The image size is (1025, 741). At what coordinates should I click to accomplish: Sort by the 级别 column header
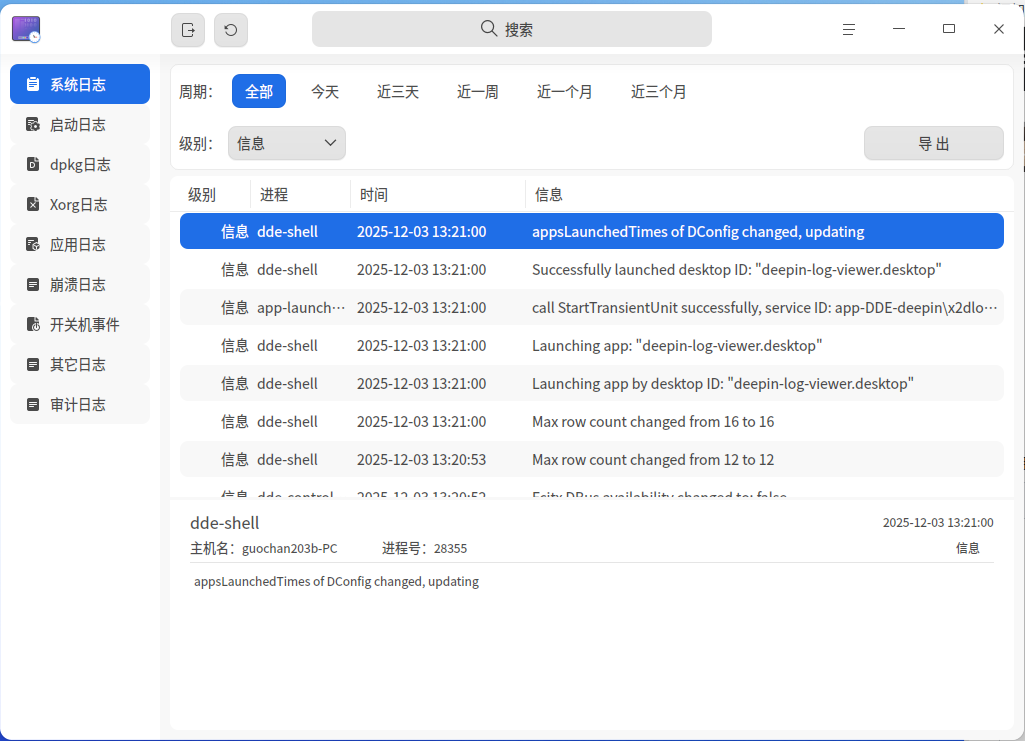click(x=210, y=194)
